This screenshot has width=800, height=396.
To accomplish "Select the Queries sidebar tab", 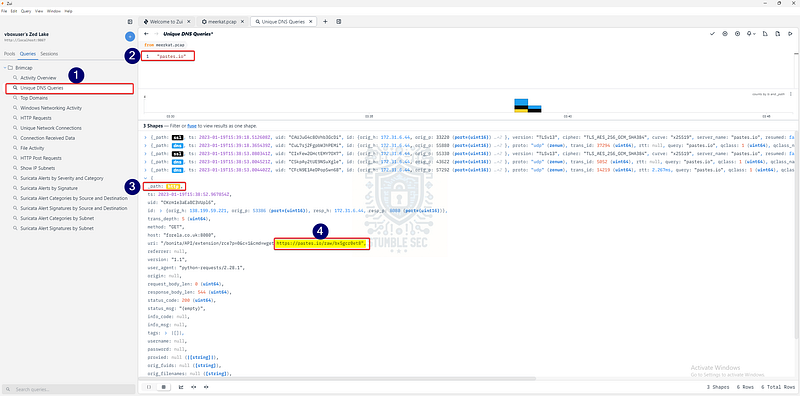I will [x=28, y=54].
